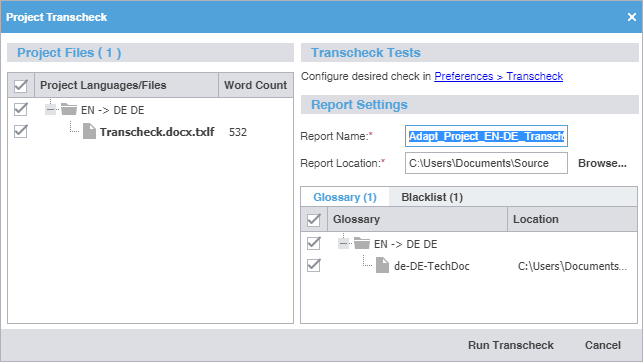Uncheck the EN -> DE DE project language checkbox
Screen dimensions: 643x362
21,109
